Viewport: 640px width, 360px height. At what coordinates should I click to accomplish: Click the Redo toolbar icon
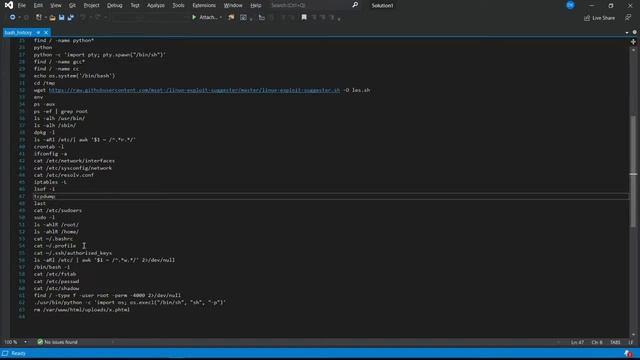coord(98,17)
